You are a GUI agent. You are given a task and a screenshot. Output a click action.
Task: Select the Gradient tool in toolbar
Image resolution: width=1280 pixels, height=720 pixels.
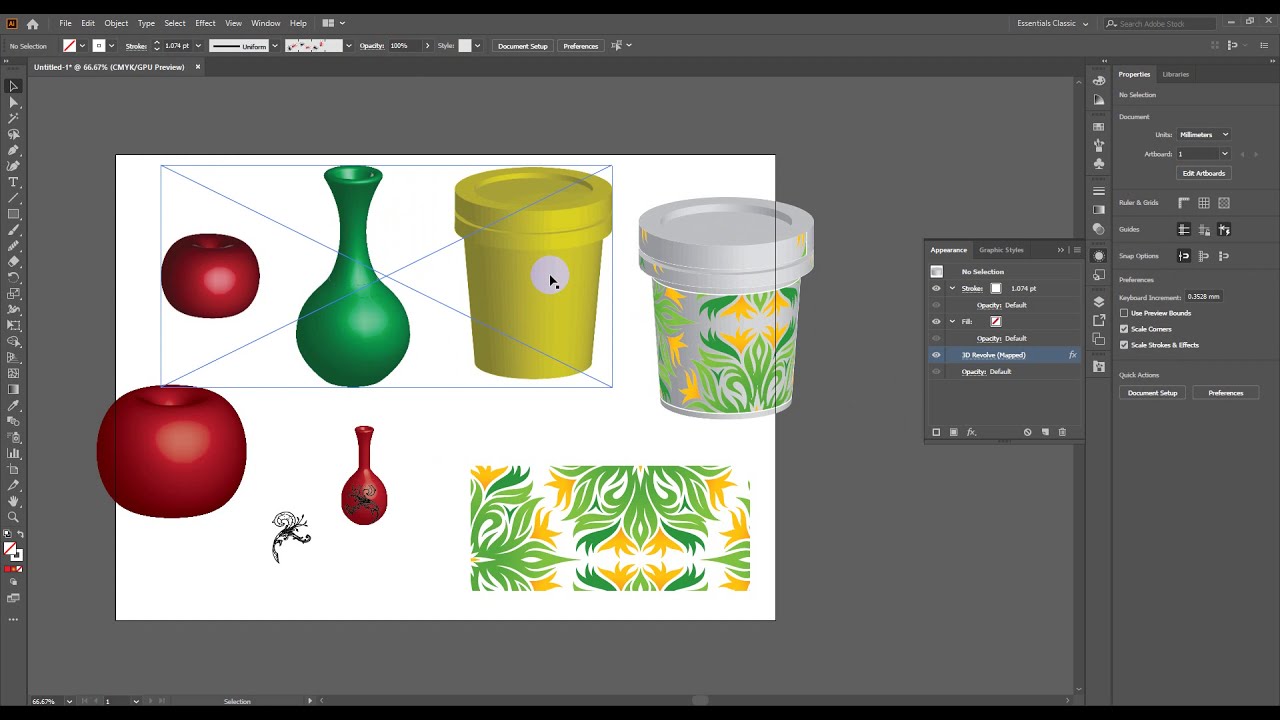point(13,390)
